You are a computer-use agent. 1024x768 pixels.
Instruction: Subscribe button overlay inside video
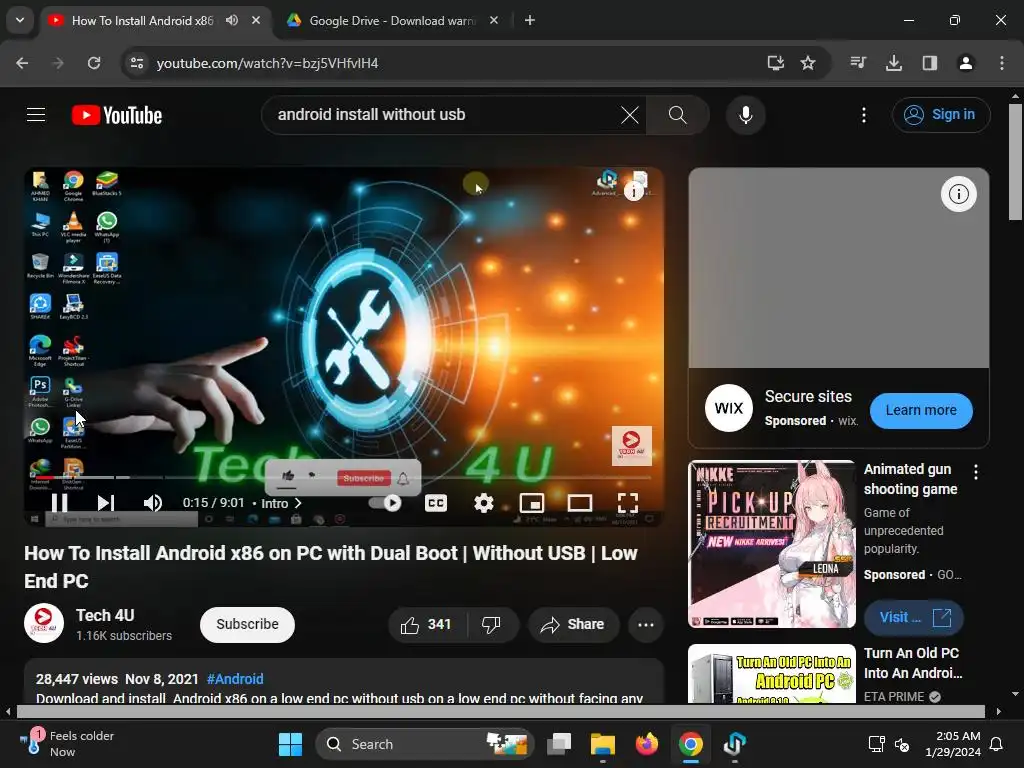(x=364, y=479)
